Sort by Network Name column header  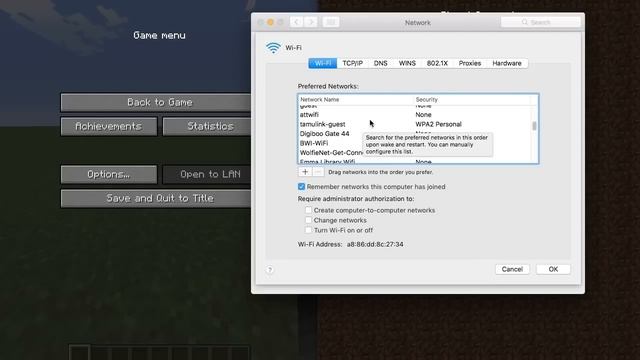tap(356, 100)
